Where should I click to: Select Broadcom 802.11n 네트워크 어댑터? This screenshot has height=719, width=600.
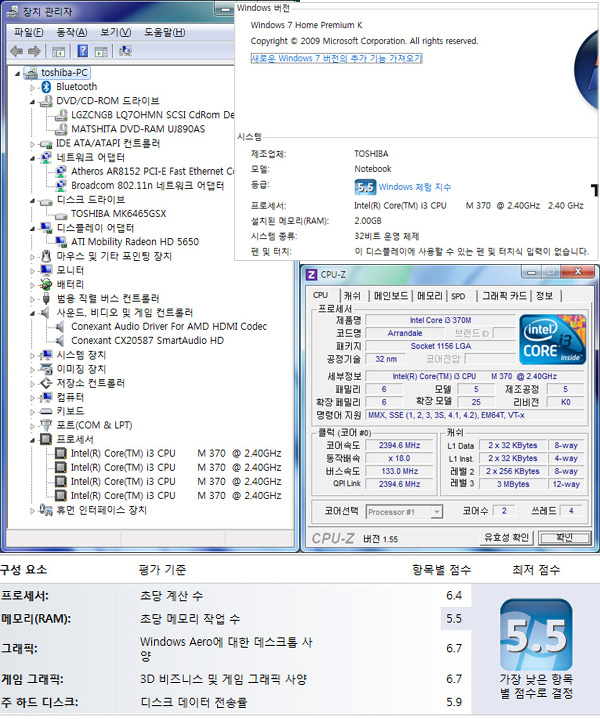click(x=147, y=185)
